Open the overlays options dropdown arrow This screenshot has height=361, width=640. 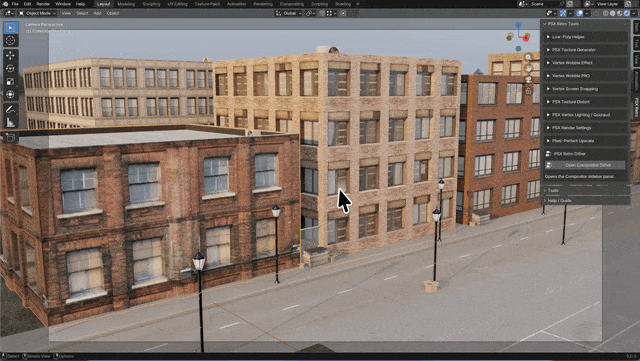(587, 13)
